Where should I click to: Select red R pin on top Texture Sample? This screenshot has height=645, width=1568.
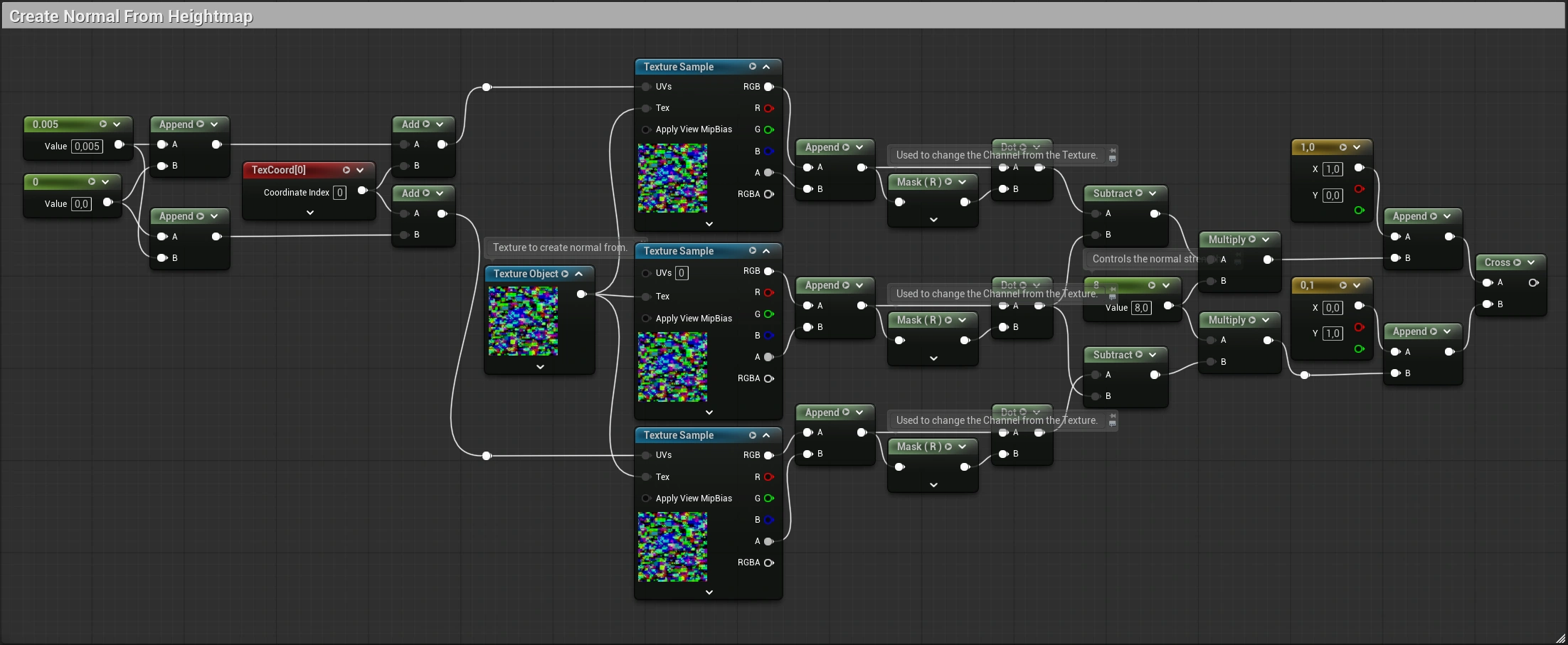pos(768,108)
